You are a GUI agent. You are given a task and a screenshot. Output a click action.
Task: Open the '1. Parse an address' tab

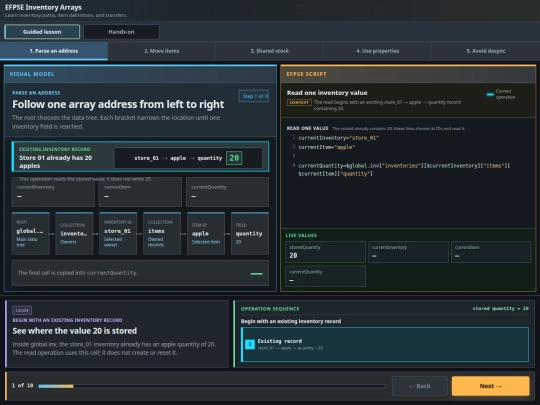click(x=54, y=51)
